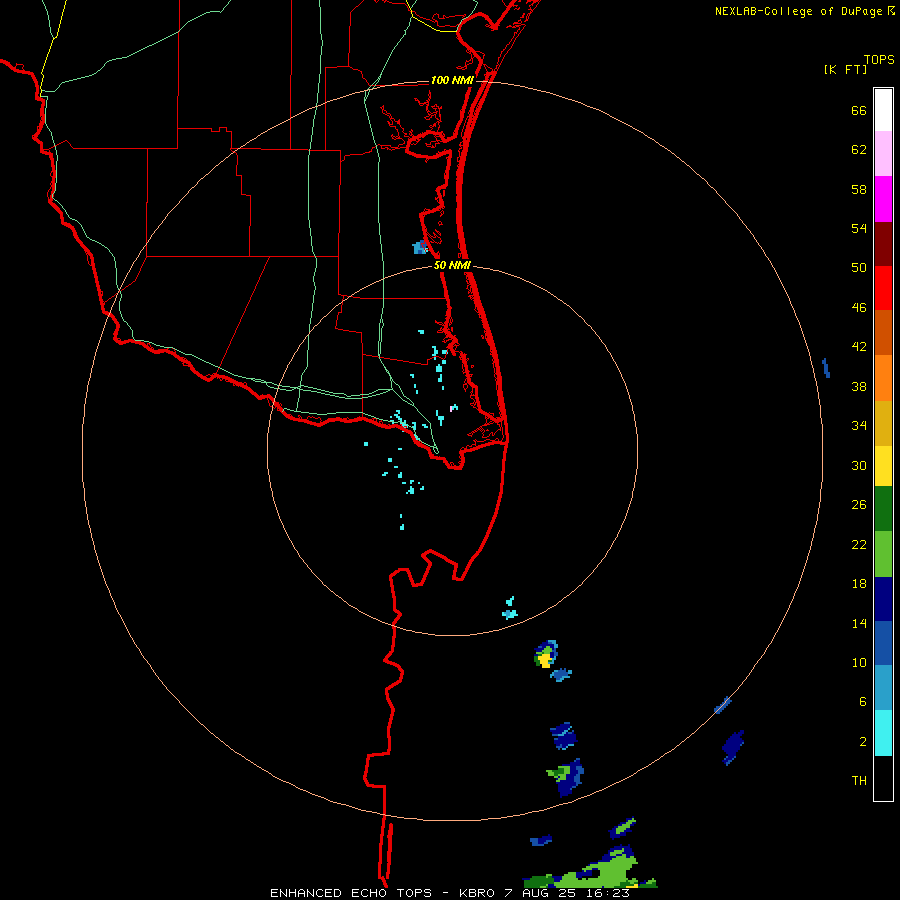Screen dimensions: 900x900
Task: Click the white swatch in TOPS legend
Action: point(883,110)
